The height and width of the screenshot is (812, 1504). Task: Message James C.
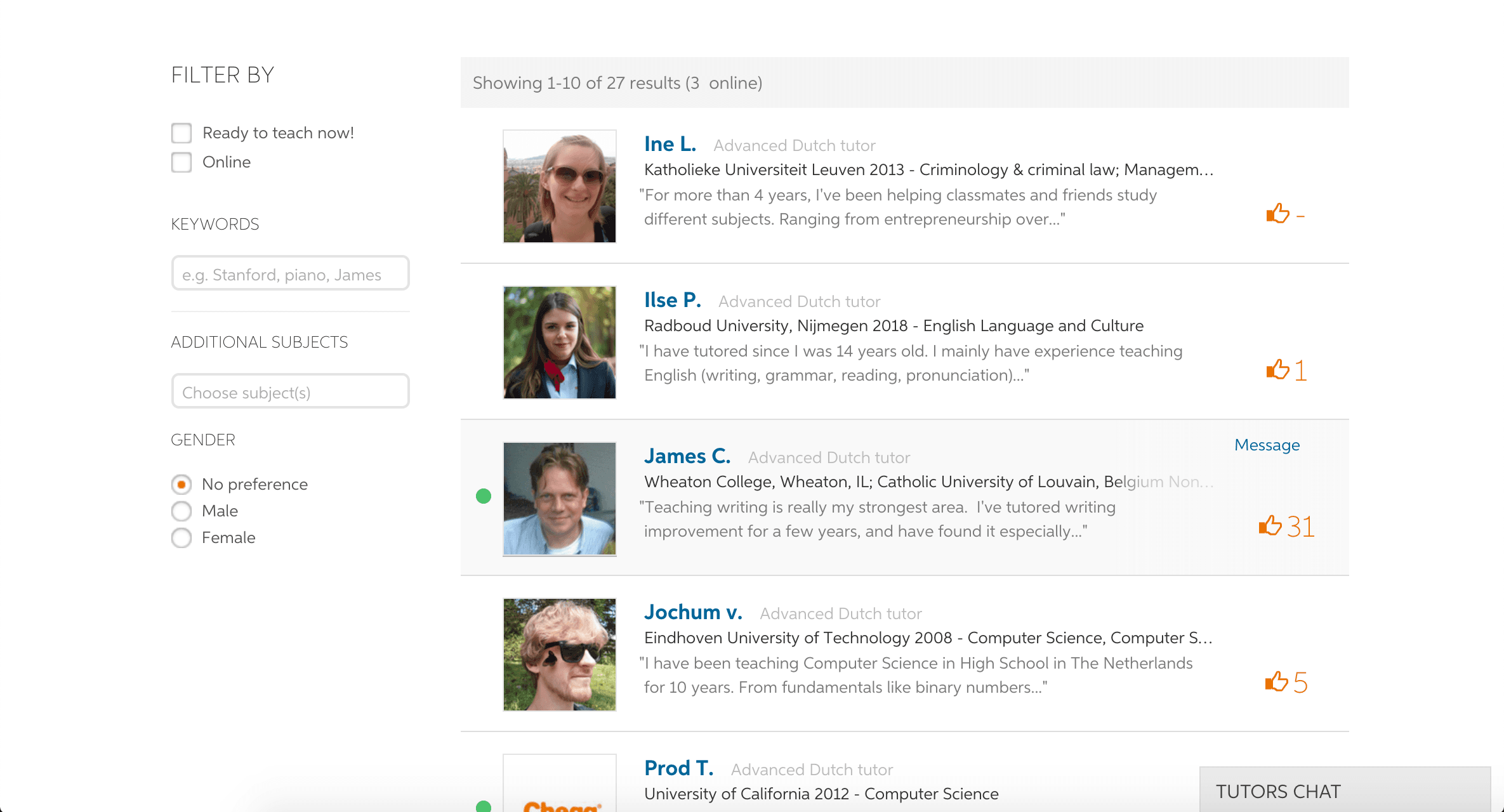pos(1266,445)
